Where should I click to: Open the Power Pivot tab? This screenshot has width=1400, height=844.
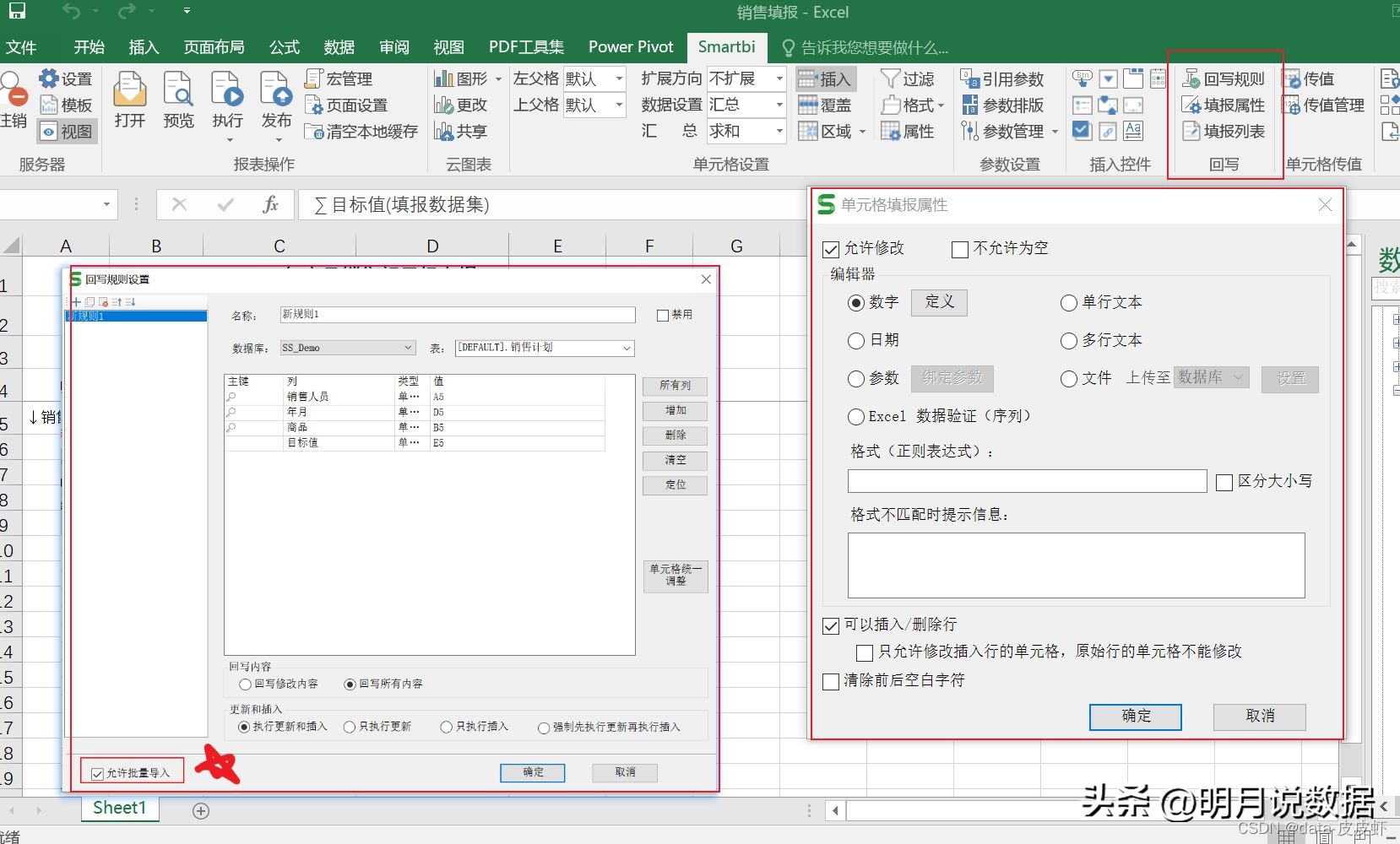click(631, 47)
